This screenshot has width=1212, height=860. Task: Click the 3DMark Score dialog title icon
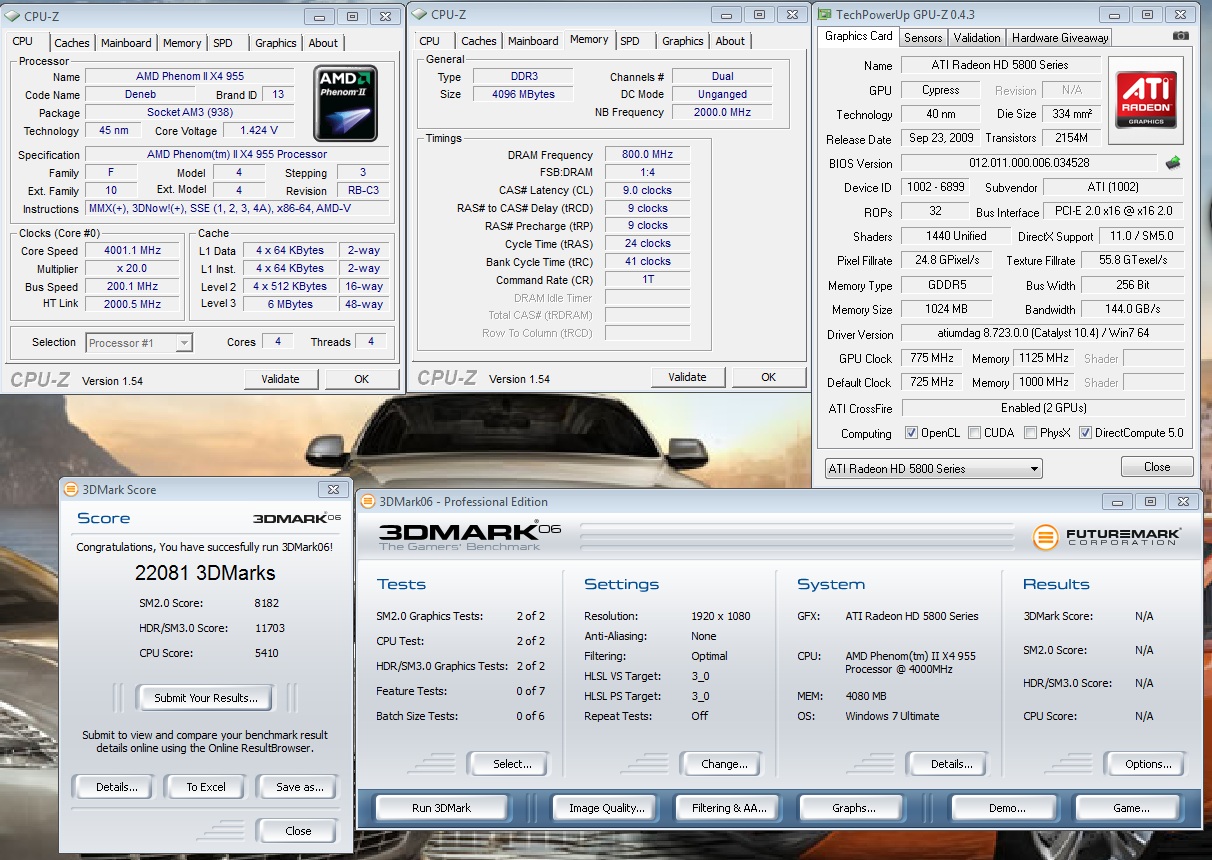pos(70,490)
